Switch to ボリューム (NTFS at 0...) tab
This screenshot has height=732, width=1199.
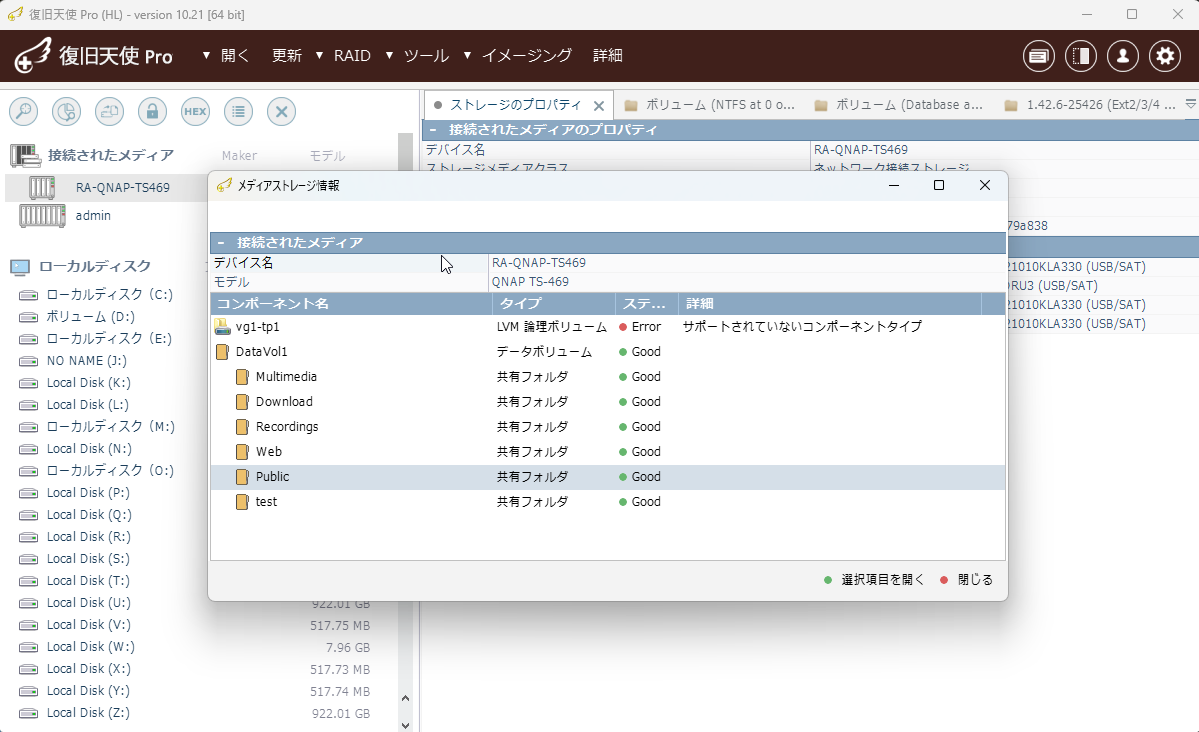(x=709, y=105)
